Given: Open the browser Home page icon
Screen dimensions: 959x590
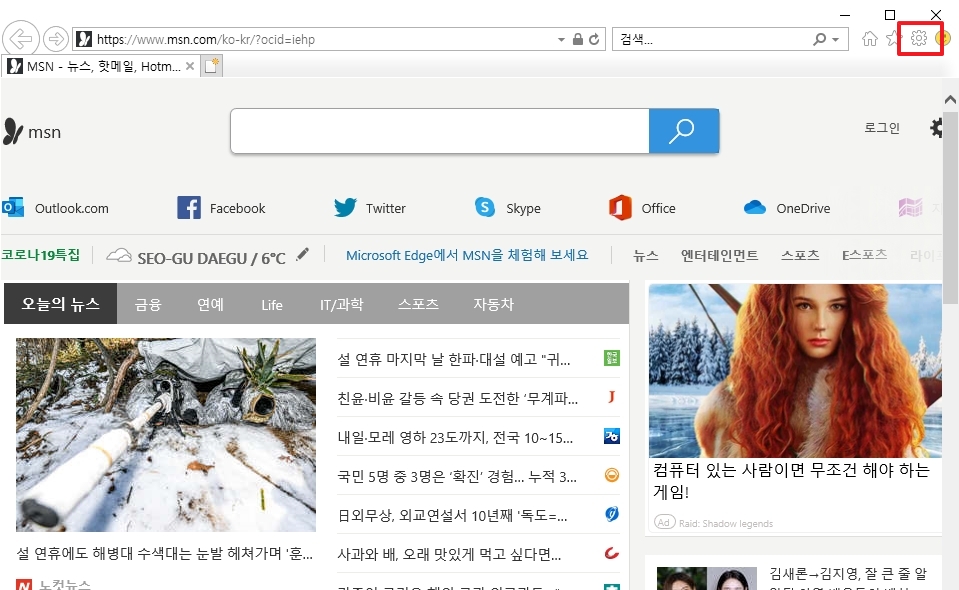Looking at the screenshot, I should (869, 39).
